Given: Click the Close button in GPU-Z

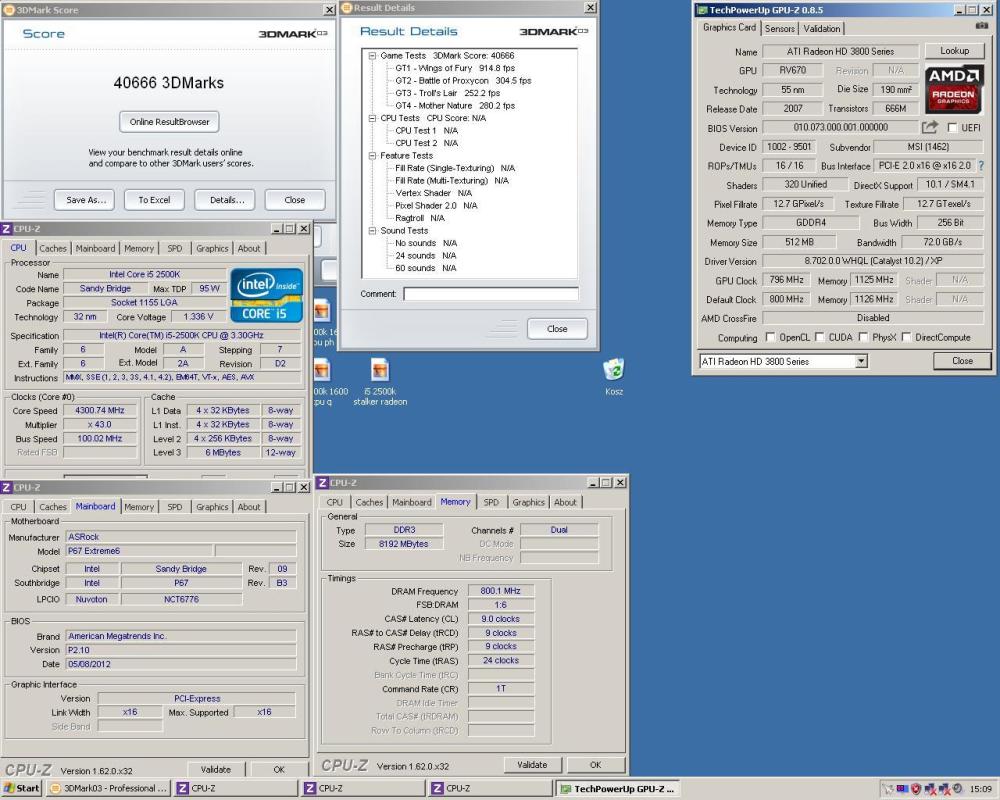Looking at the screenshot, I should (962, 360).
